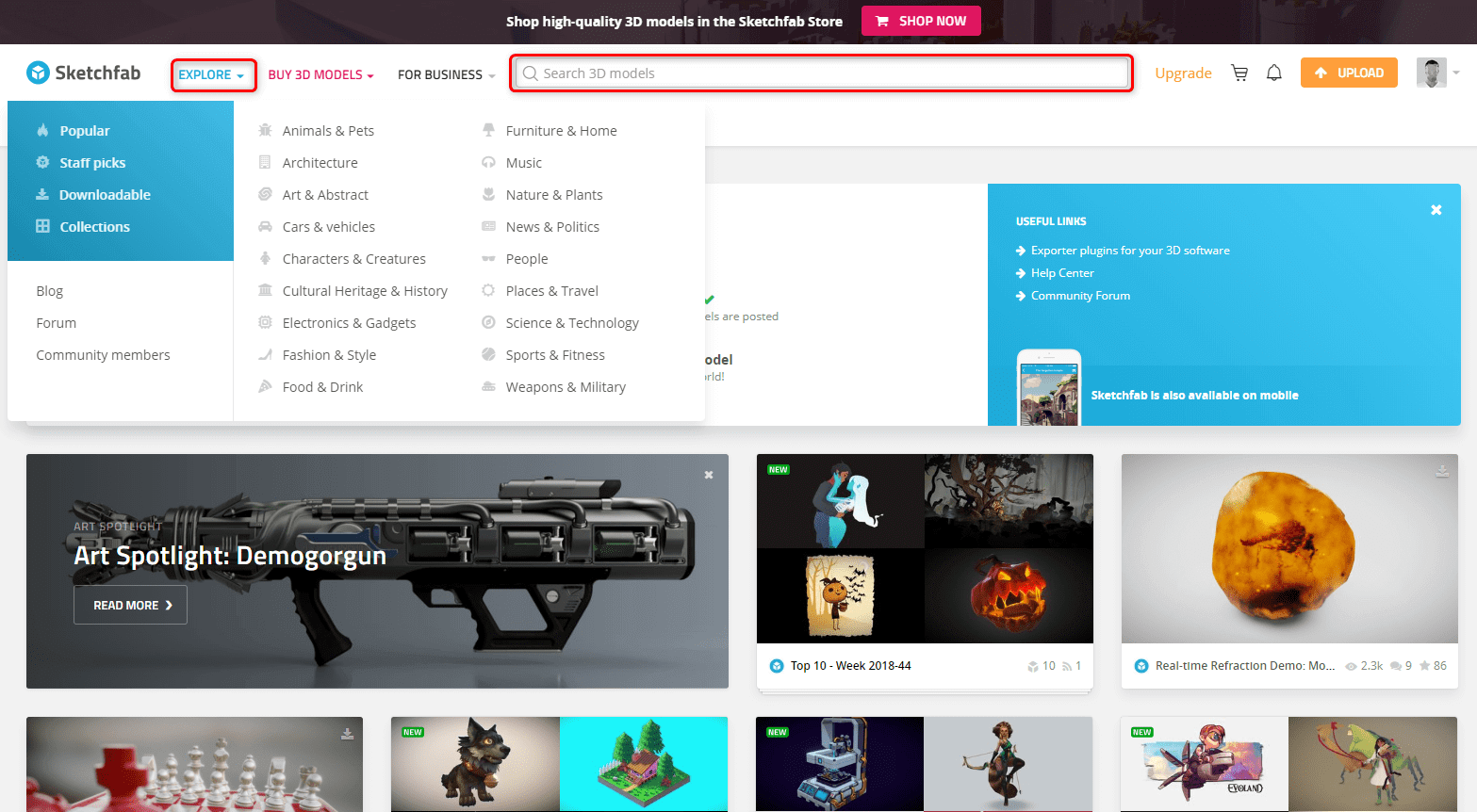Click Sketchfab is also available on mobile
1477x812 pixels.
click(x=1194, y=396)
